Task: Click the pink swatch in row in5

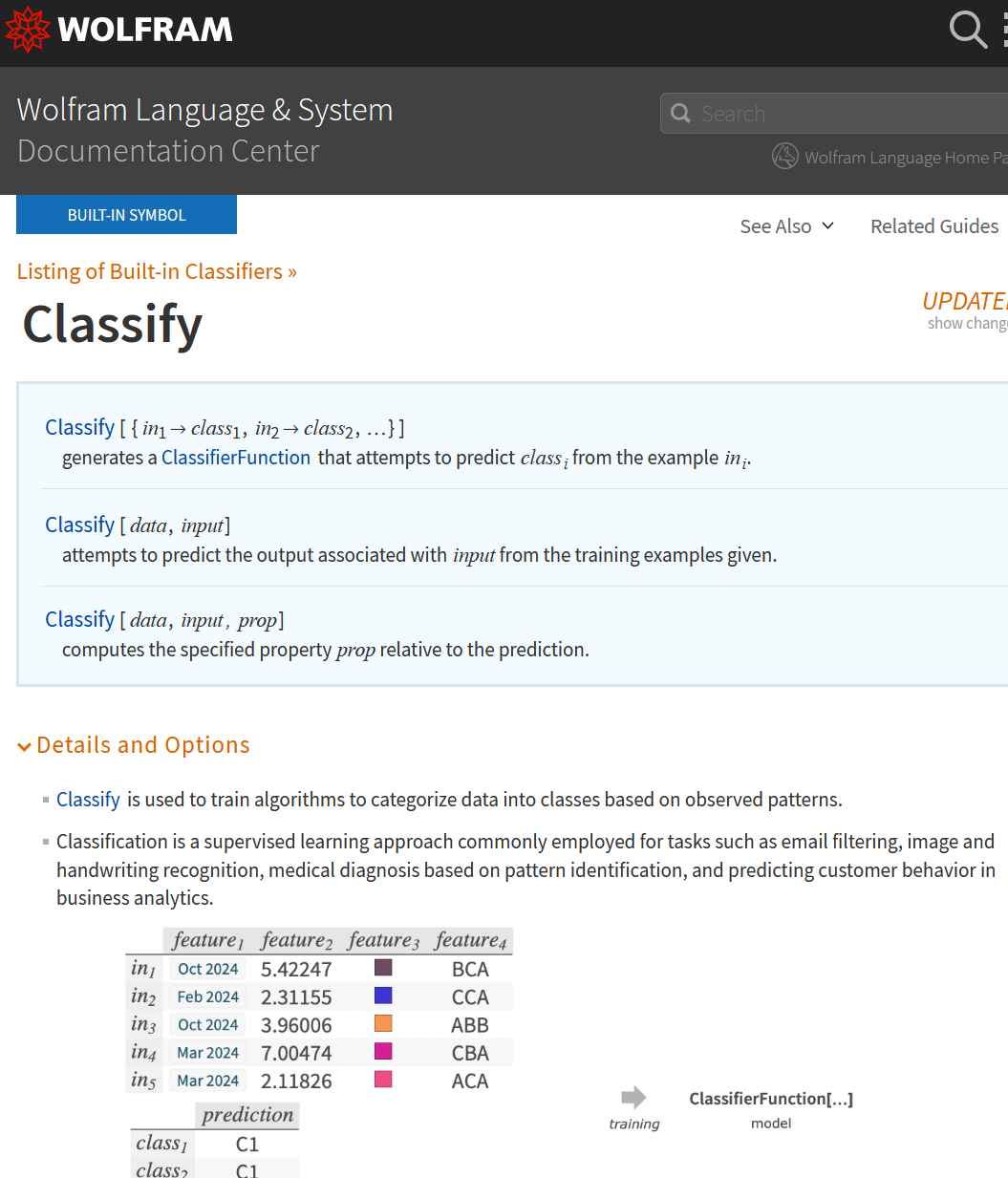Action: pyautogui.click(x=383, y=1080)
